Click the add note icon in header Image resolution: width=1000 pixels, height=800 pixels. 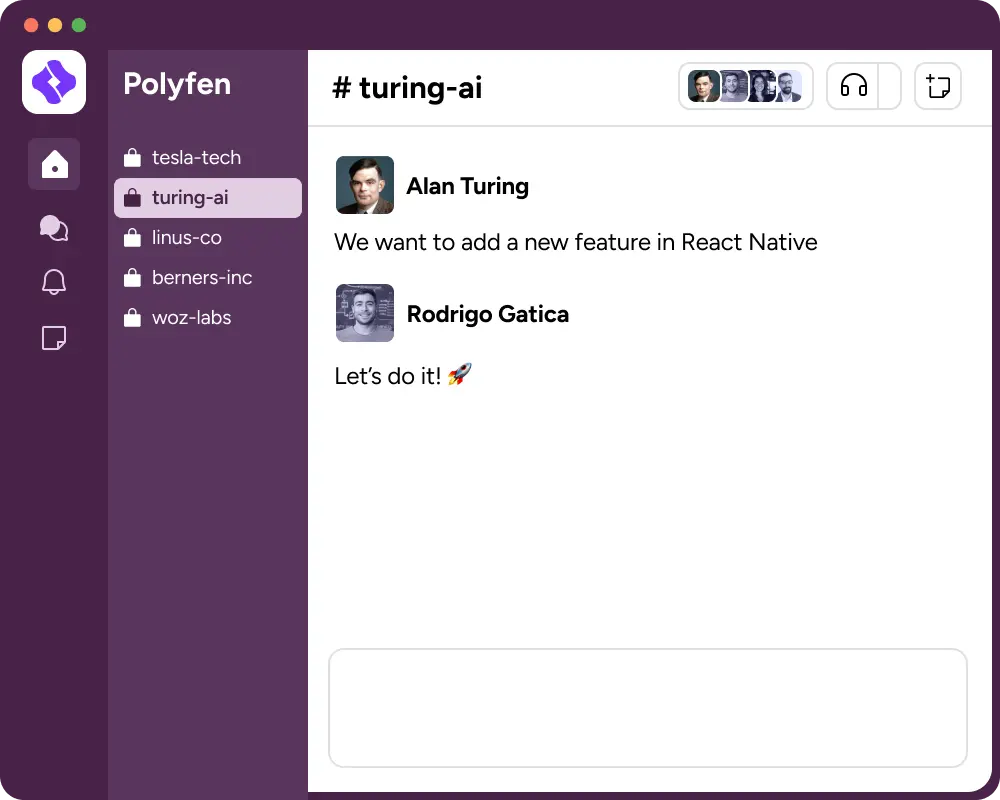coord(937,86)
